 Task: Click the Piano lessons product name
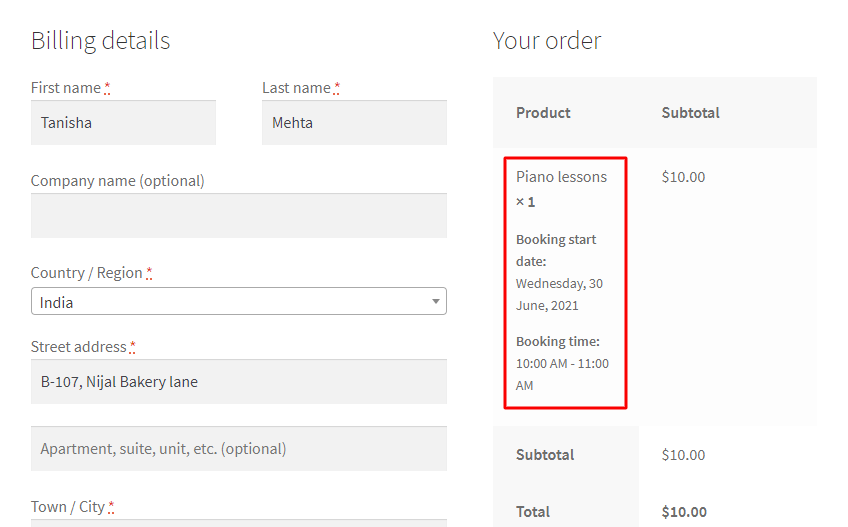click(561, 177)
